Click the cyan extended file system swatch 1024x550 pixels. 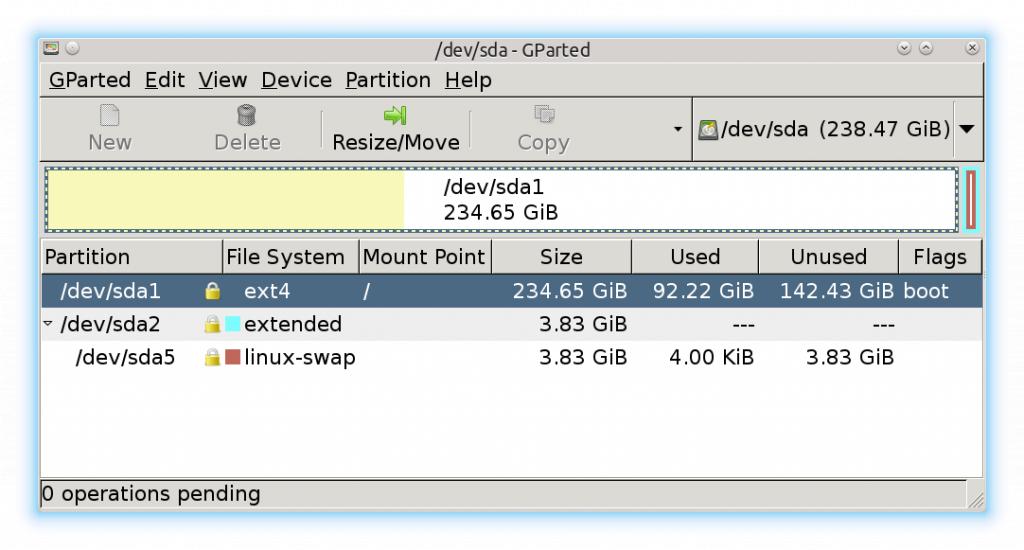tap(232, 324)
